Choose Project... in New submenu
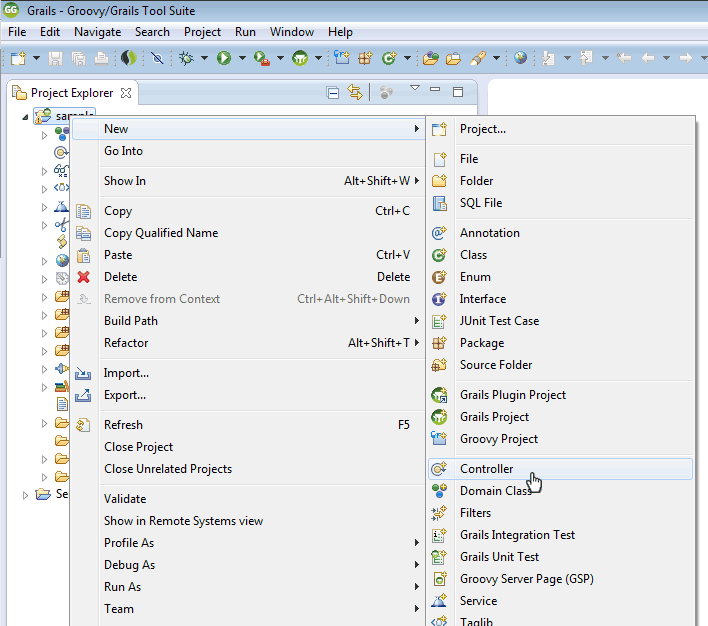The image size is (708, 626). click(x=560, y=129)
